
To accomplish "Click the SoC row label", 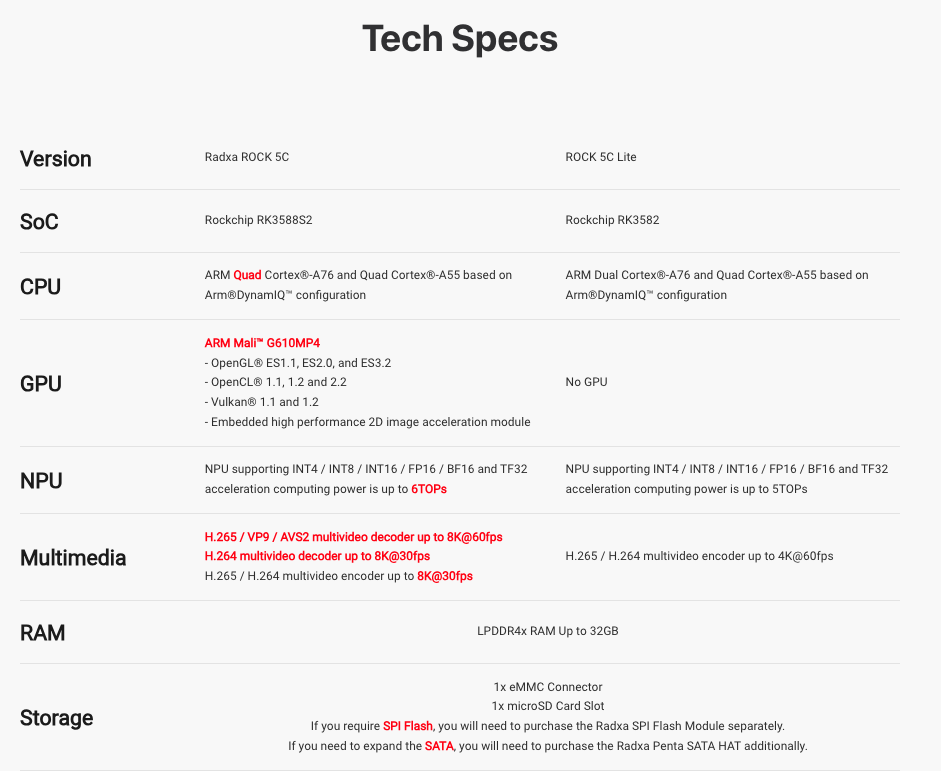I will coord(39,222).
